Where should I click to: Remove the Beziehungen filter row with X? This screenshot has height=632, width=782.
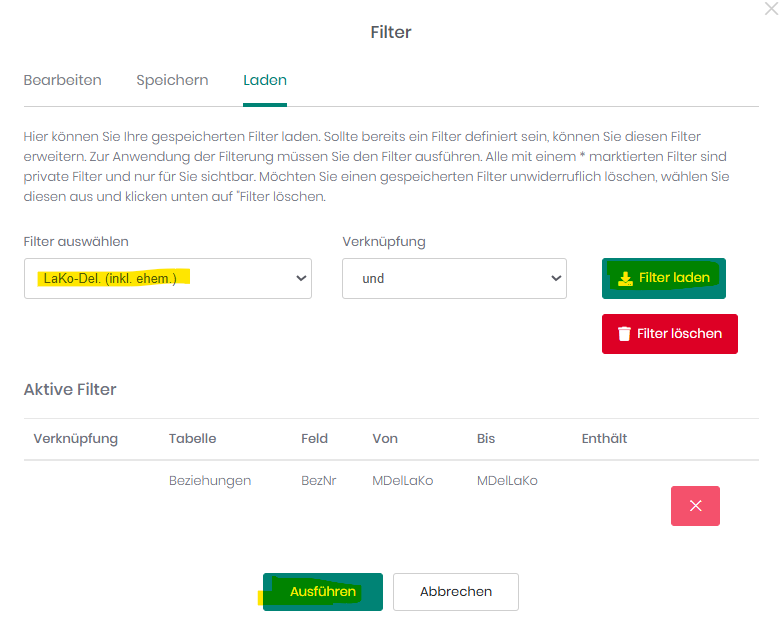click(695, 506)
